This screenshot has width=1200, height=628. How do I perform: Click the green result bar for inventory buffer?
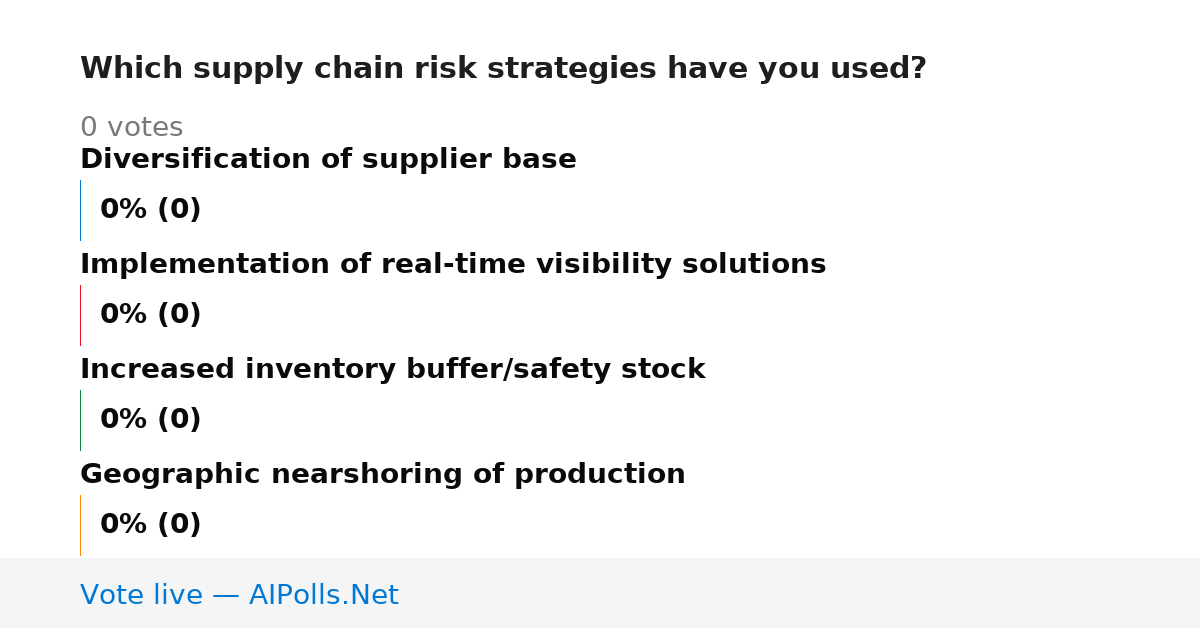[x=80, y=420]
